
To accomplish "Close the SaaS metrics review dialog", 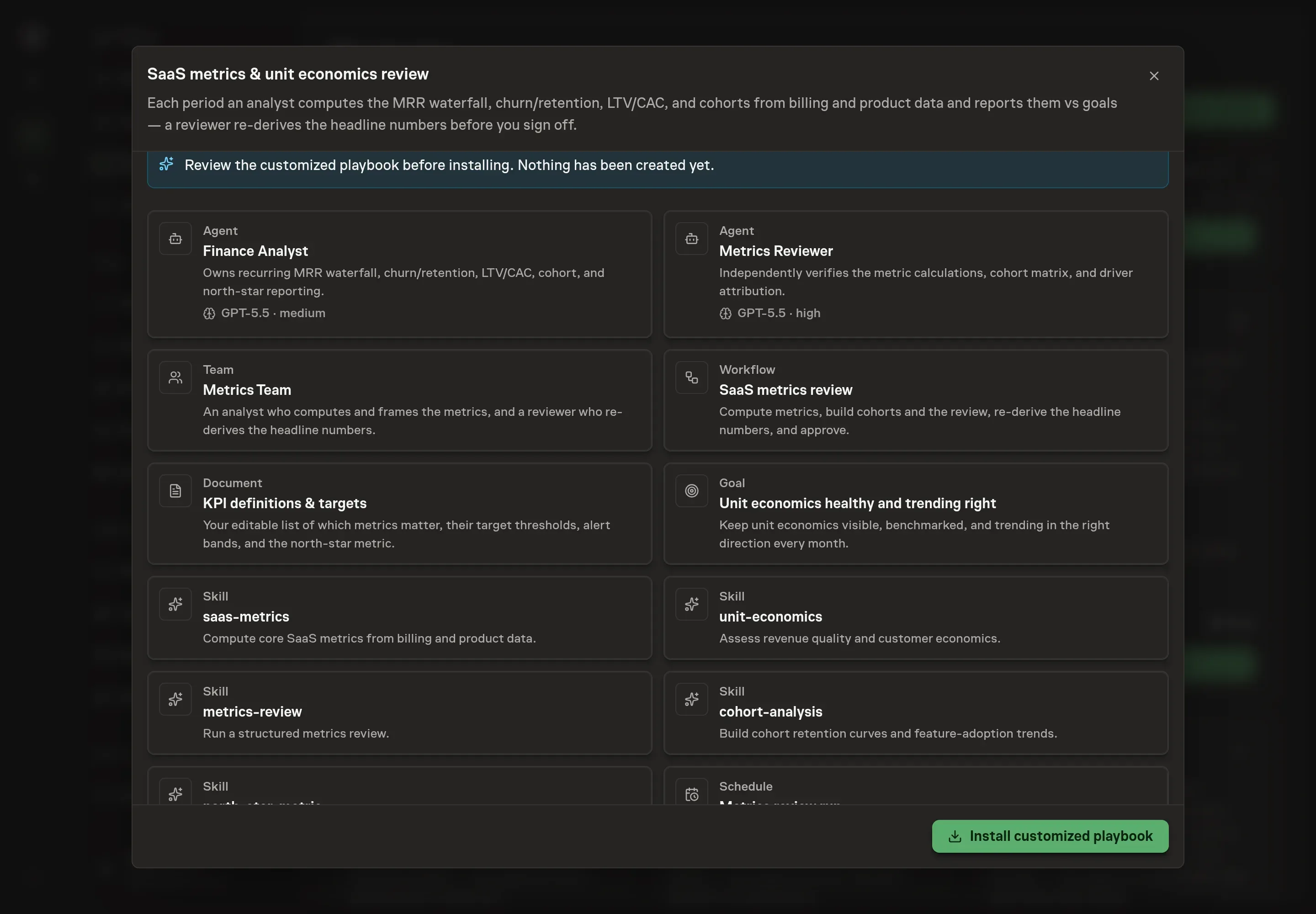I will click(x=1154, y=75).
